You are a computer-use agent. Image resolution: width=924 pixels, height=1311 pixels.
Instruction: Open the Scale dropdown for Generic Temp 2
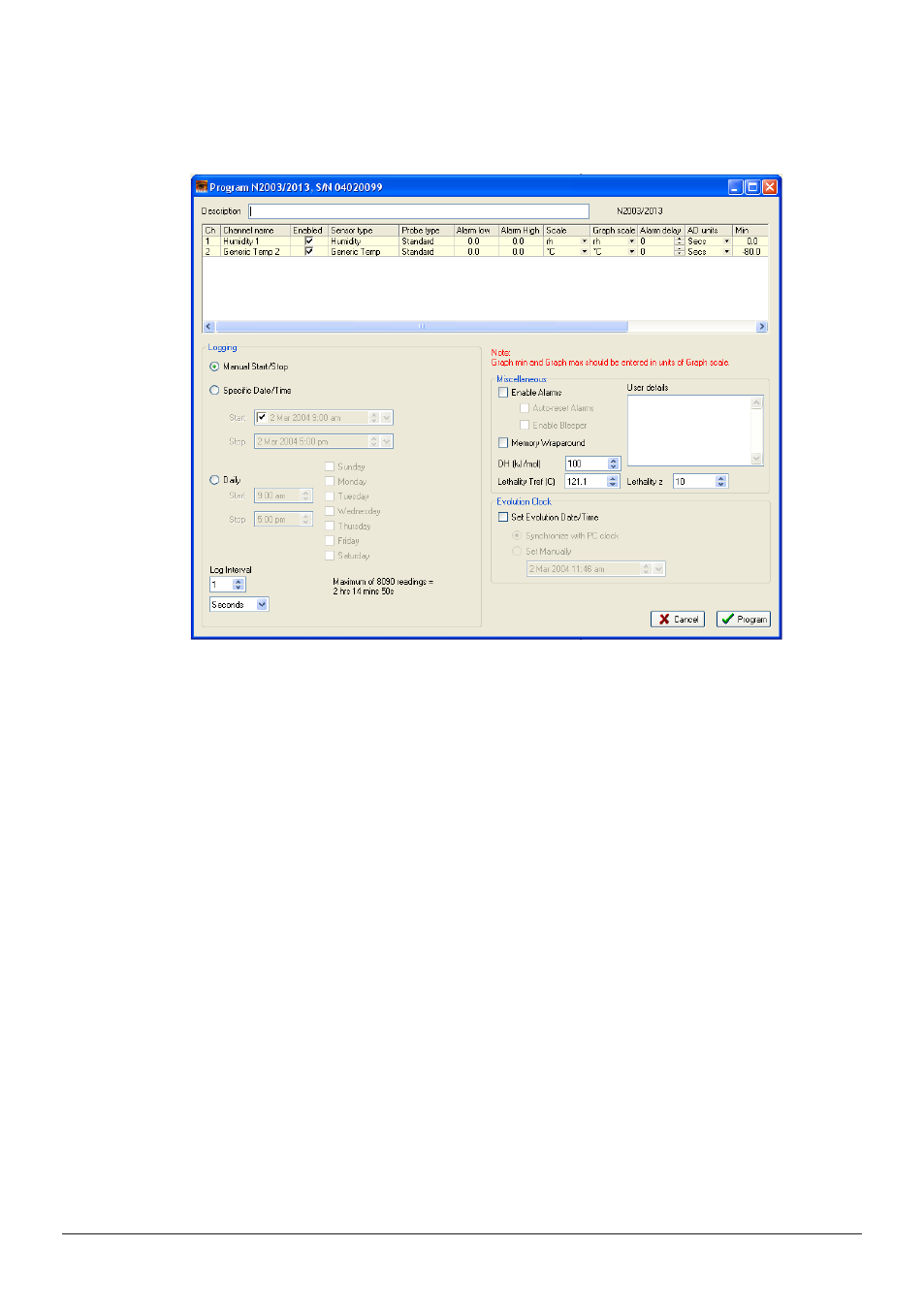(x=584, y=251)
